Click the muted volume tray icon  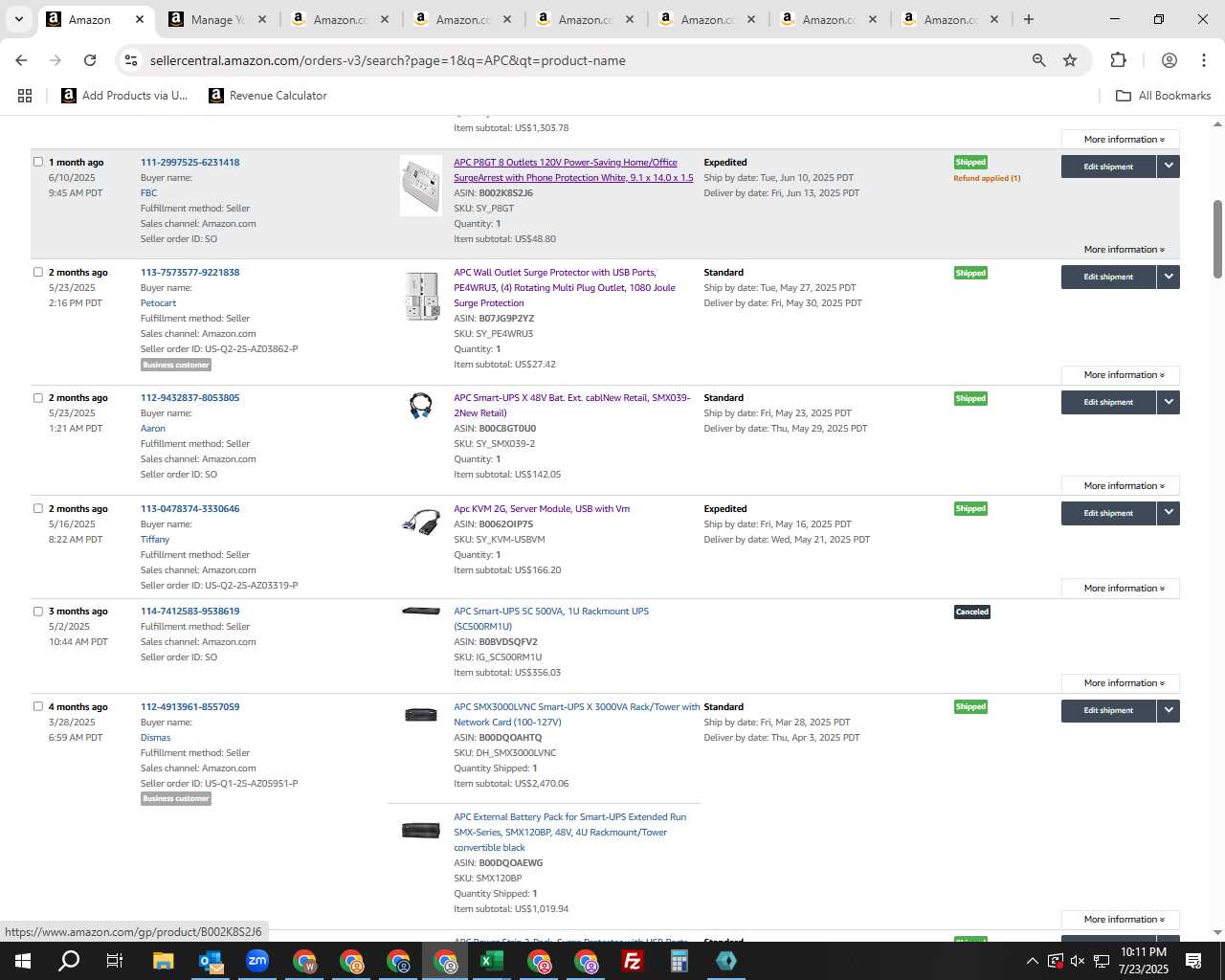(x=1078, y=961)
